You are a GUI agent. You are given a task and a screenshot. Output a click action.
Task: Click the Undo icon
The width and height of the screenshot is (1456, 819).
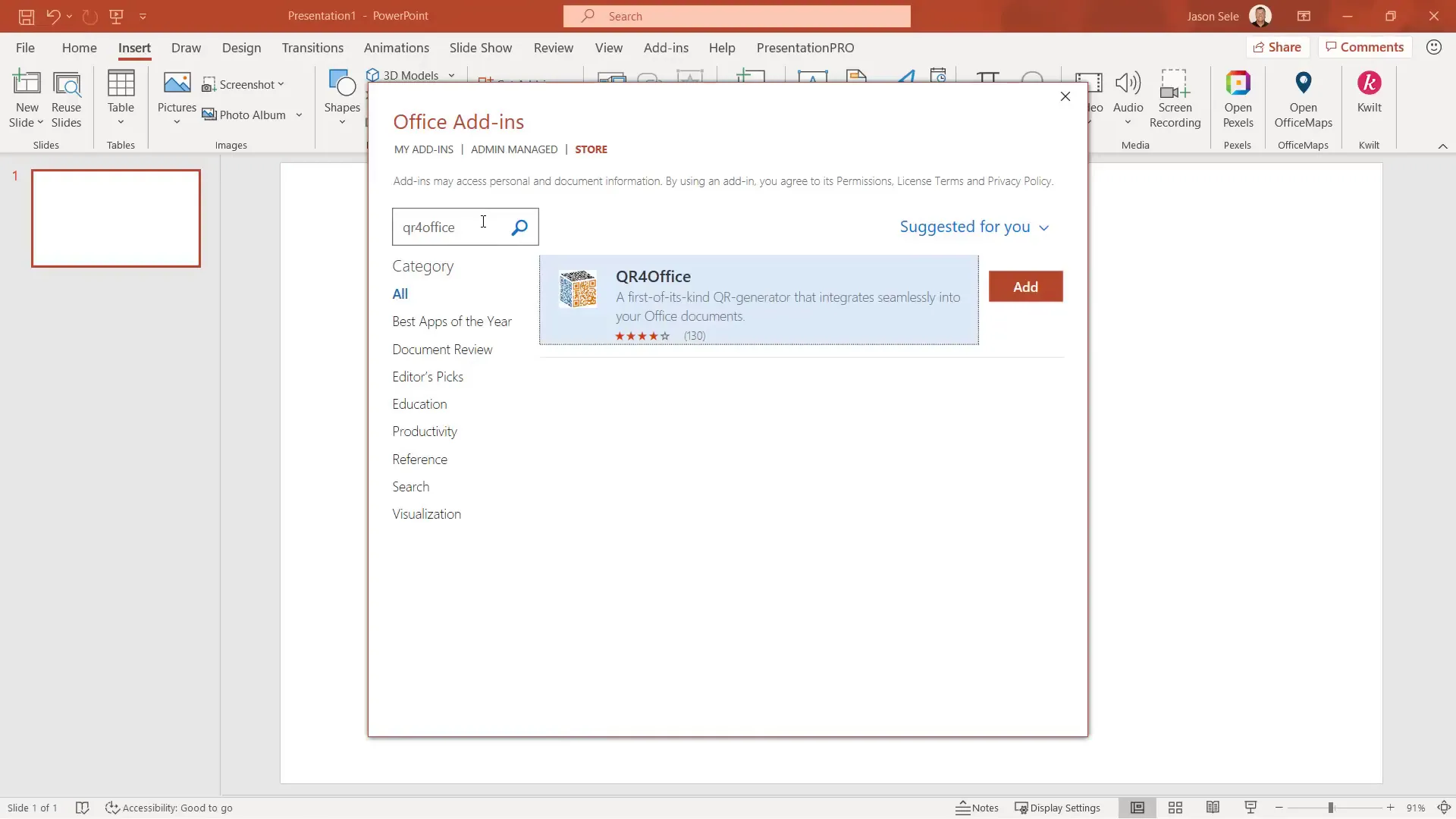52,16
